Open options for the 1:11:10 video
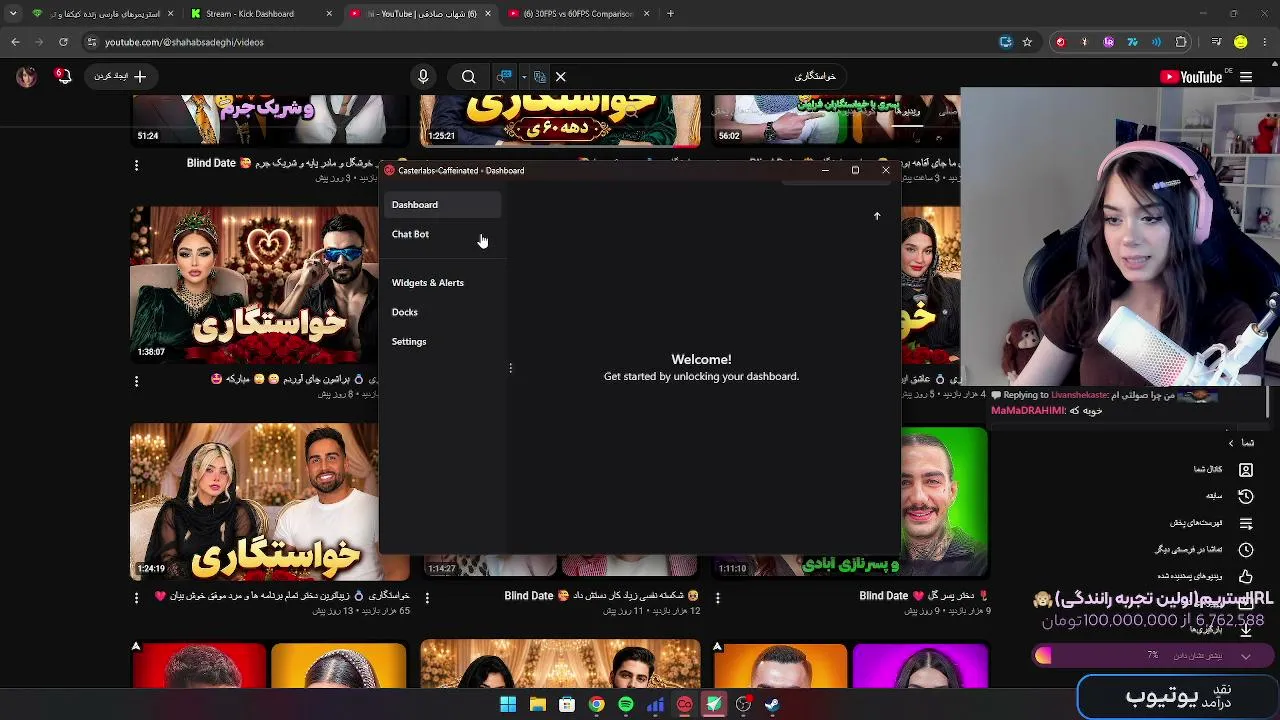Image resolution: width=1280 pixels, height=720 pixels. click(x=717, y=598)
